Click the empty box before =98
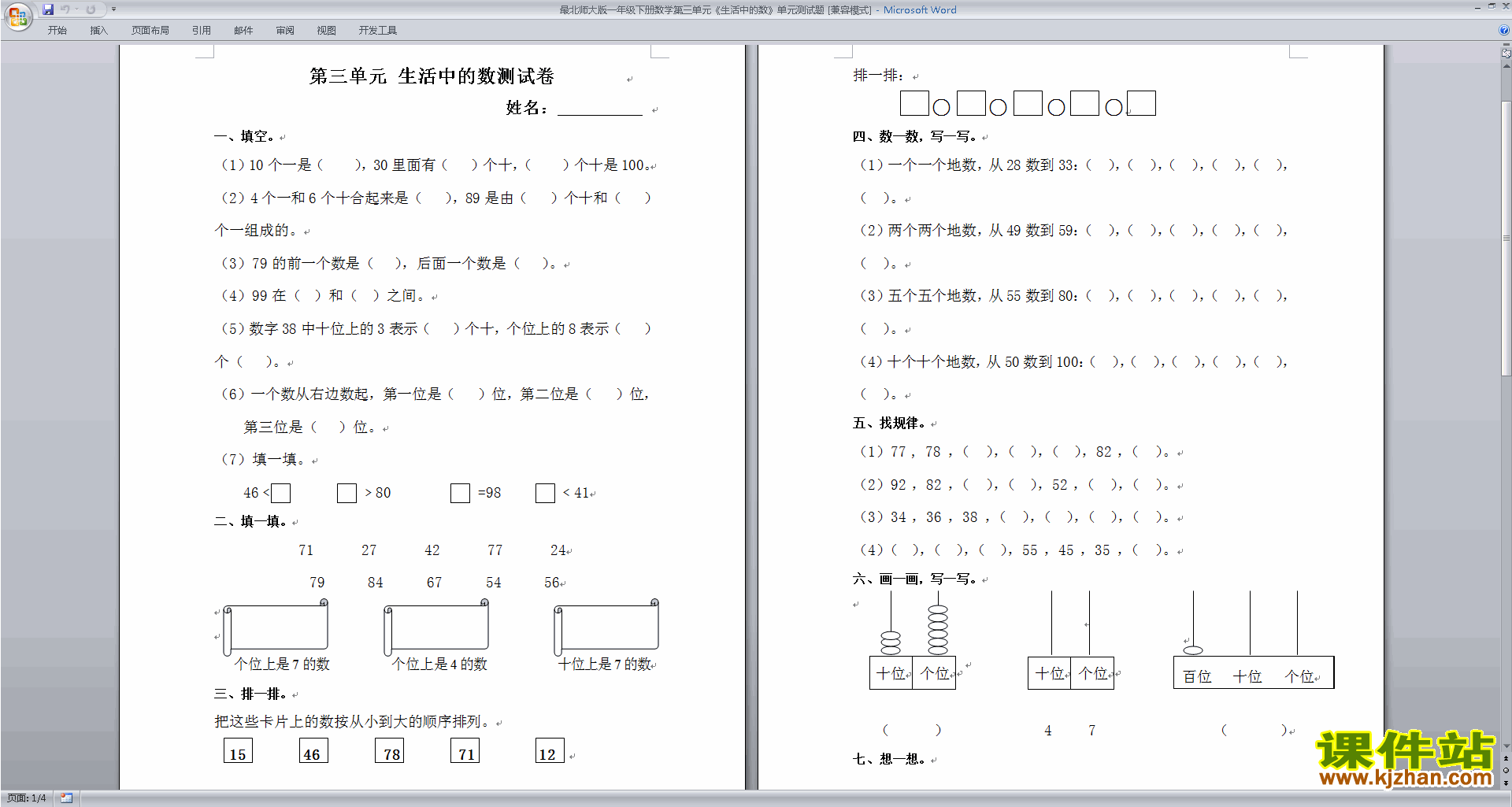The image size is (1512, 807). pyautogui.click(x=460, y=494)
